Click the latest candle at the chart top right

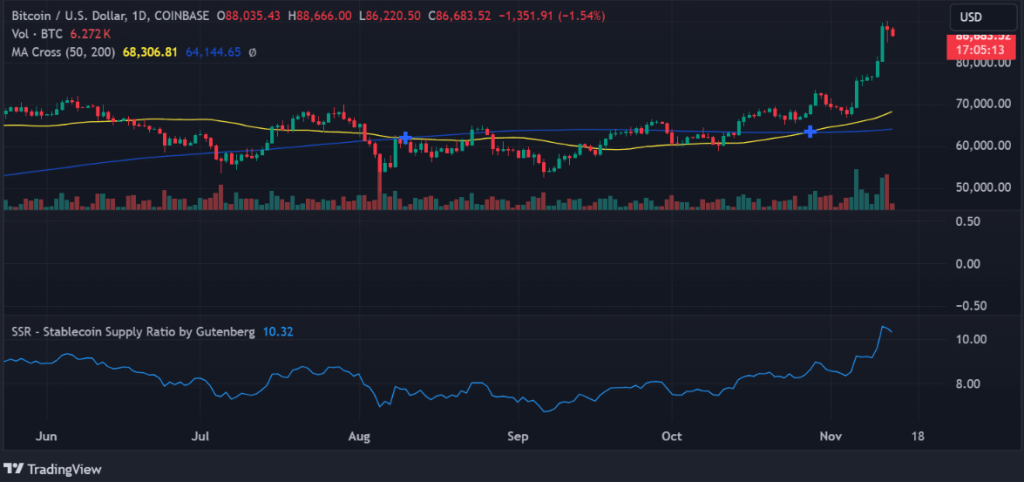[x=893, y=32]
